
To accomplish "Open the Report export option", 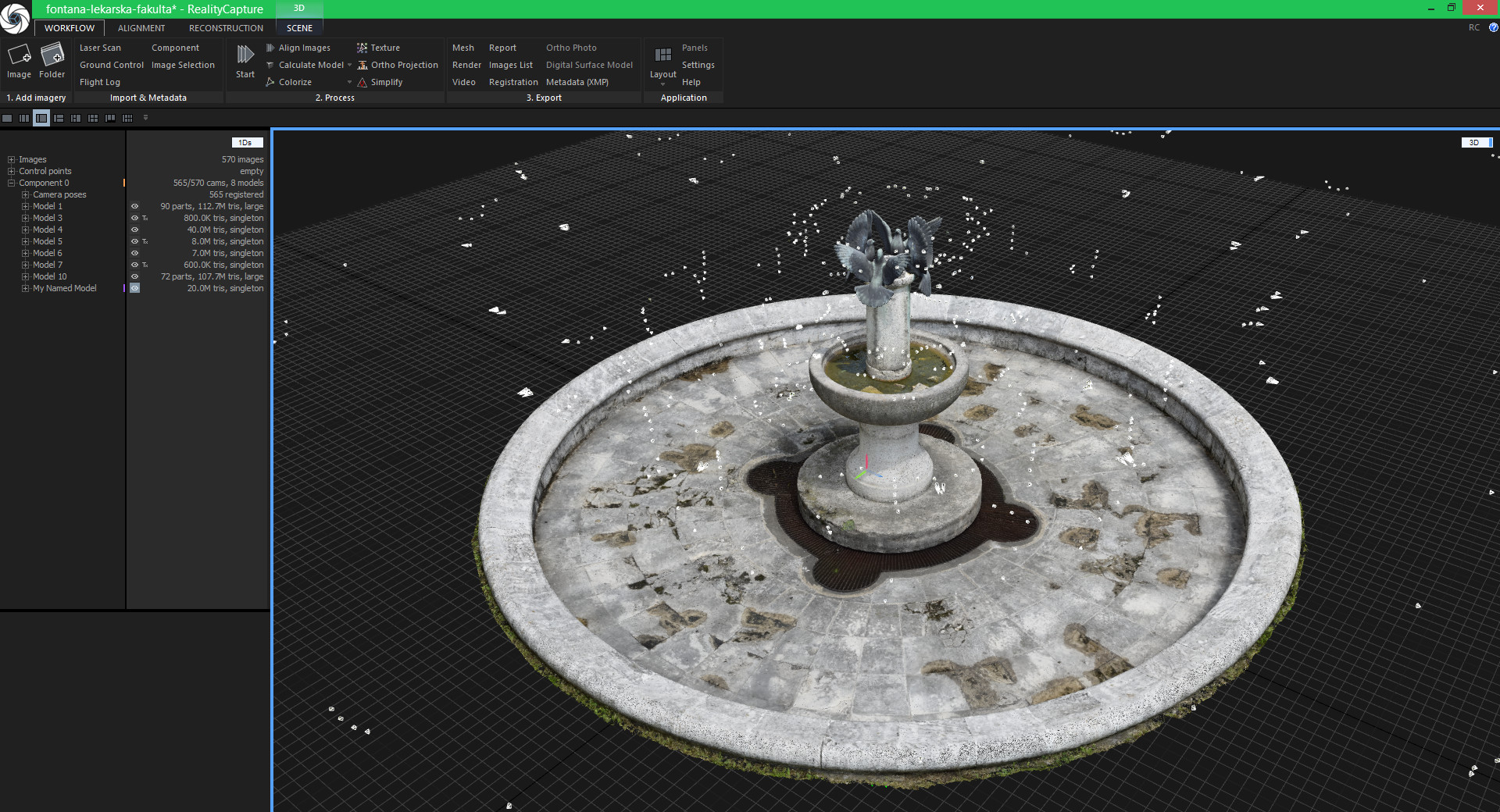I will (502, 48).
